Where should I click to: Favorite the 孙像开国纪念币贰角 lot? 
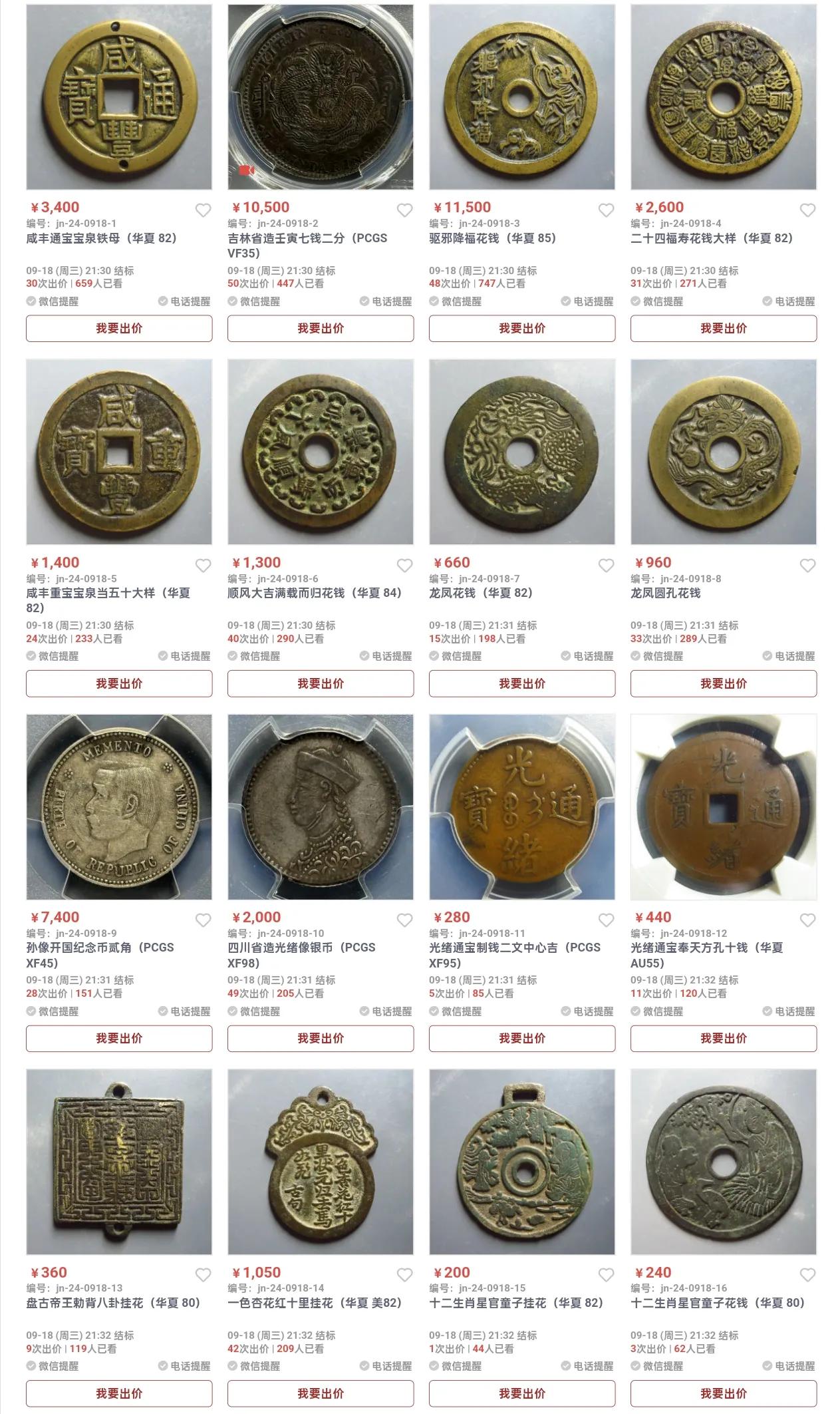(x=203, y=920)
